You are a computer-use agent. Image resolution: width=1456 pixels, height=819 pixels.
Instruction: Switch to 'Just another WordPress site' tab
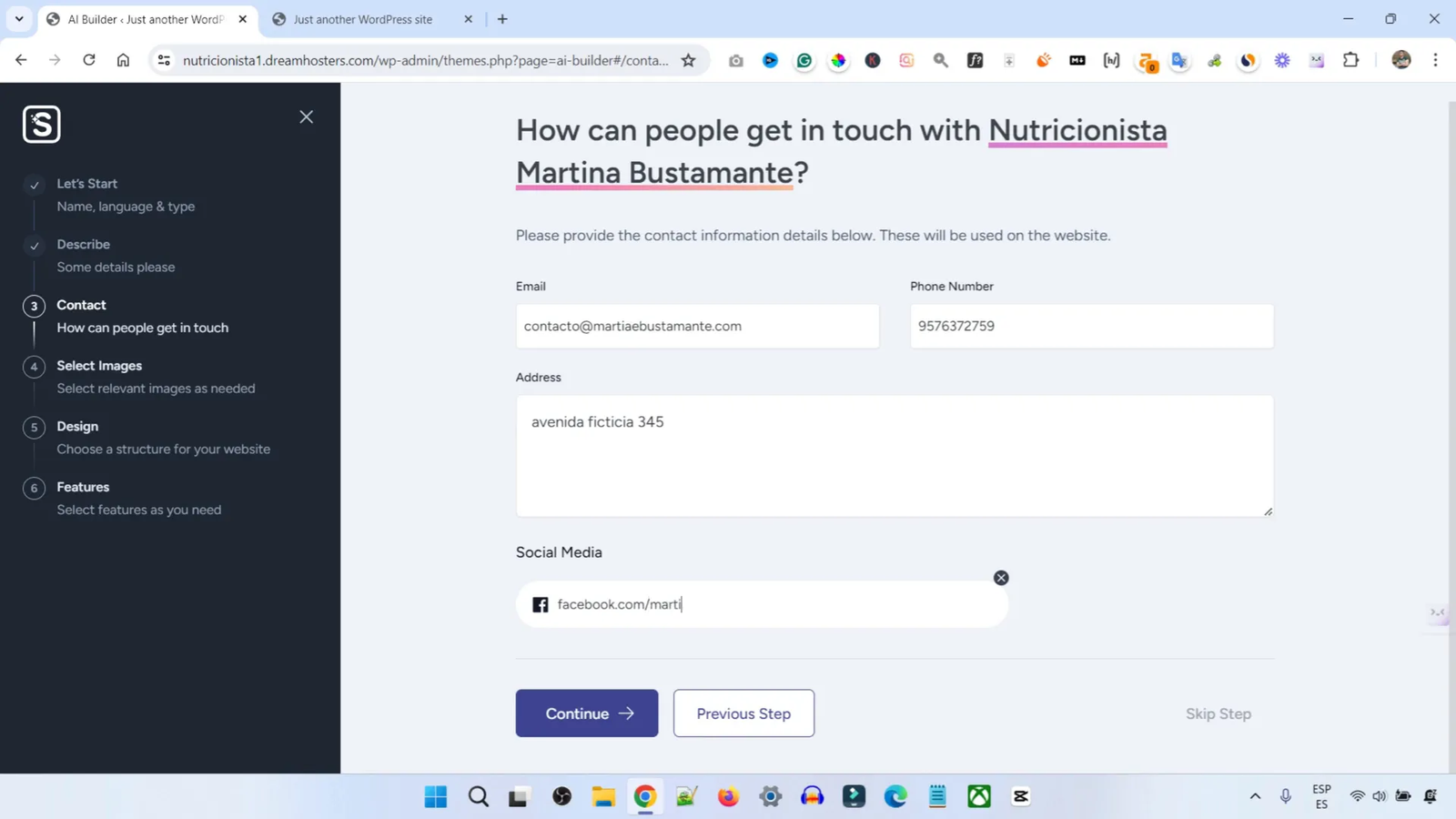363,19
